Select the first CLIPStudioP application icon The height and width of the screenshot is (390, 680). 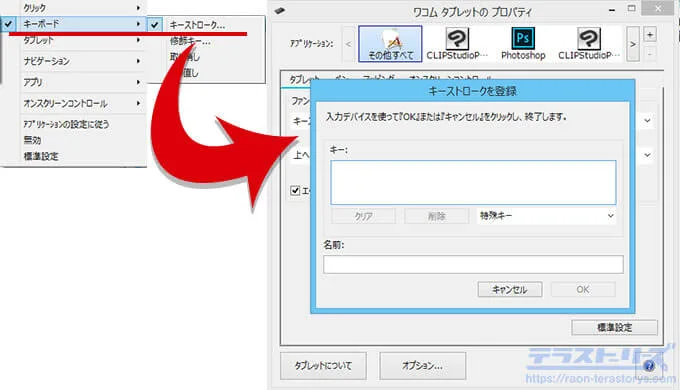(x=457, y=44)
